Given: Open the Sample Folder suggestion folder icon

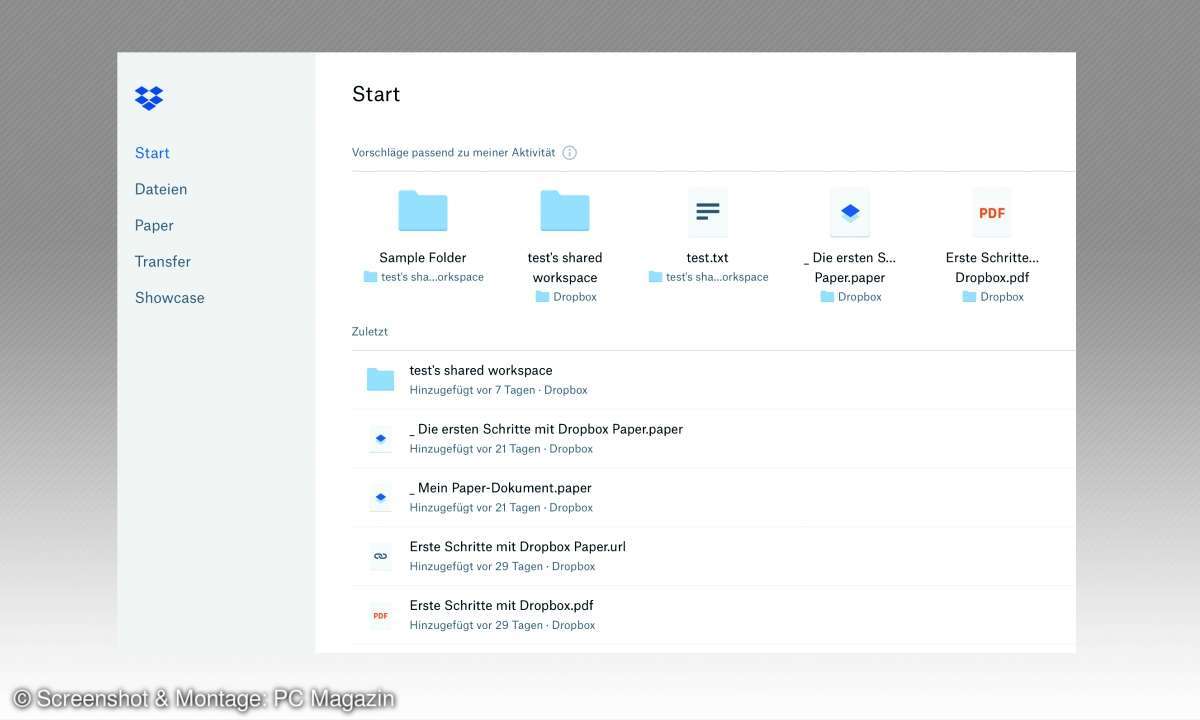Looking at the screenshot, I should pos(423,211).
